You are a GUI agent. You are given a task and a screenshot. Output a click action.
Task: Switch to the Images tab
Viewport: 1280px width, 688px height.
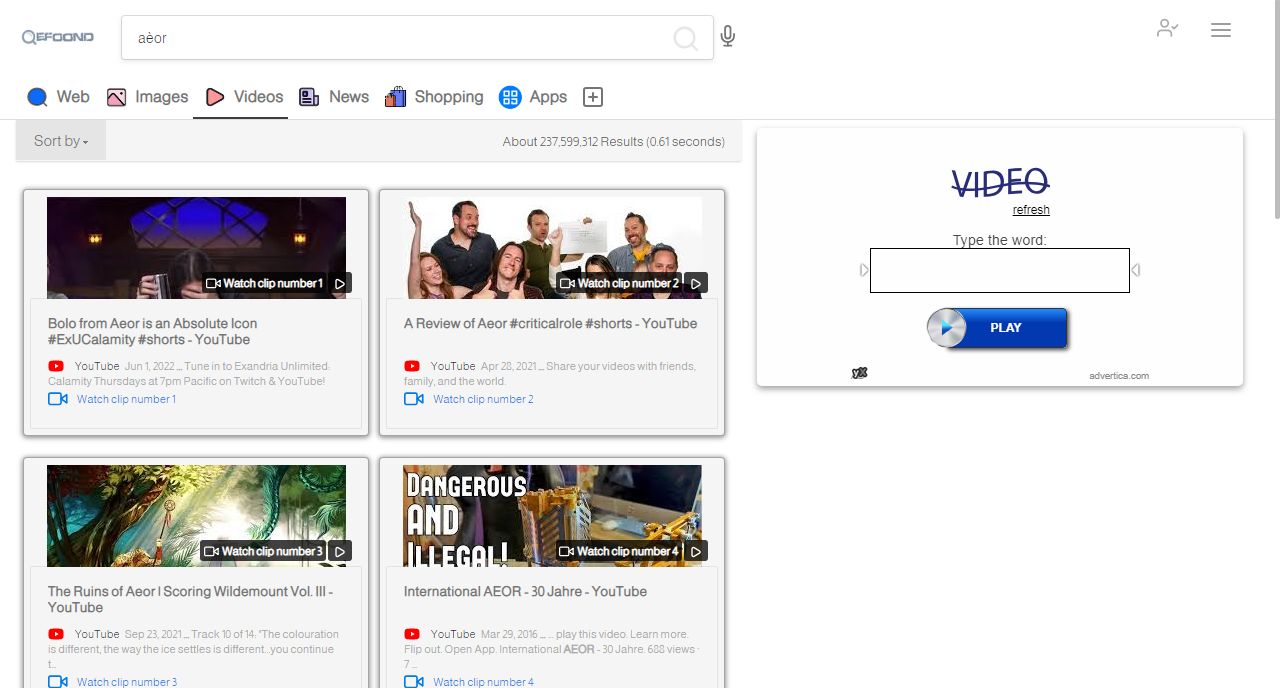pos(147,97)
